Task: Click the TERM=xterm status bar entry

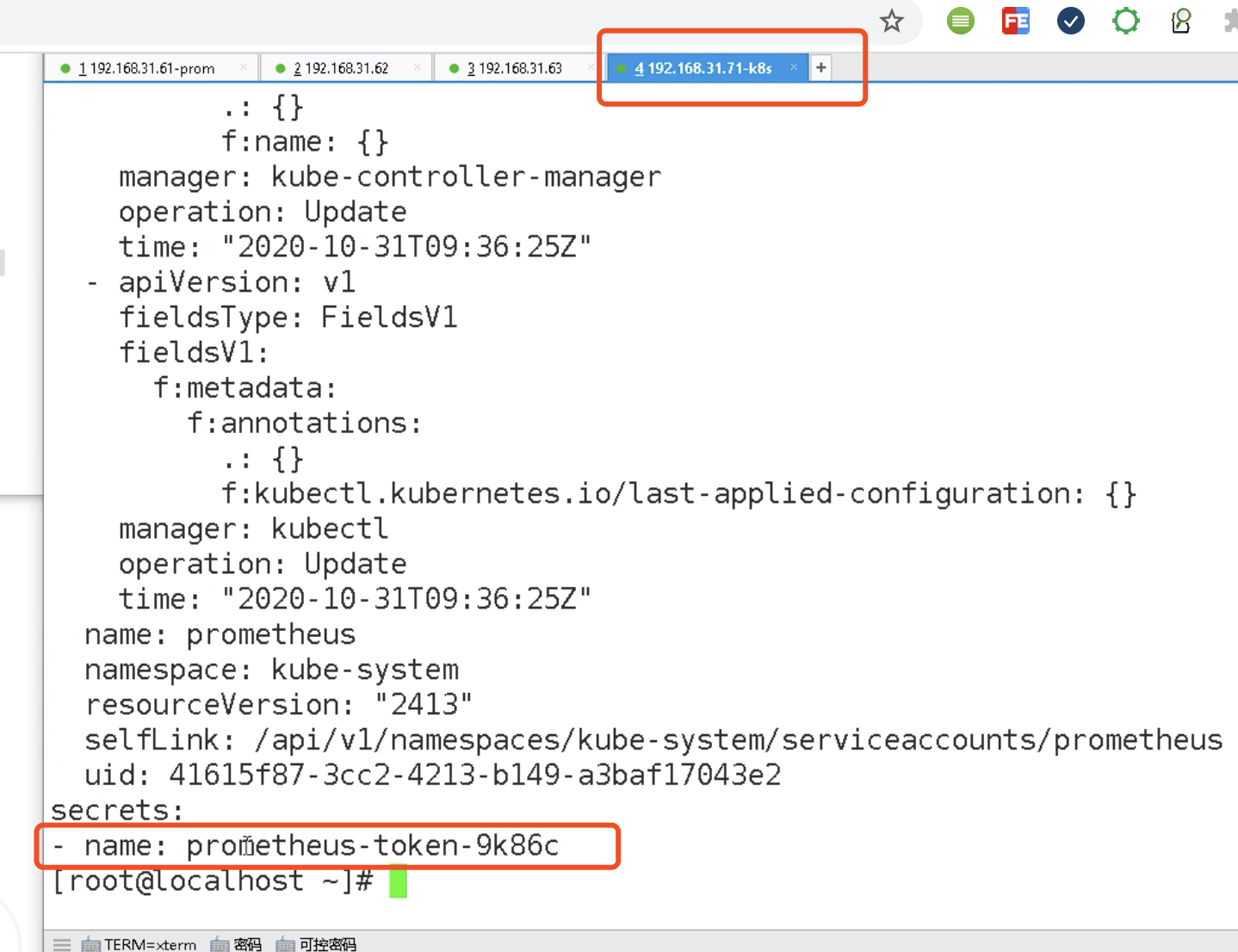Action: click(x=139, y=944)
